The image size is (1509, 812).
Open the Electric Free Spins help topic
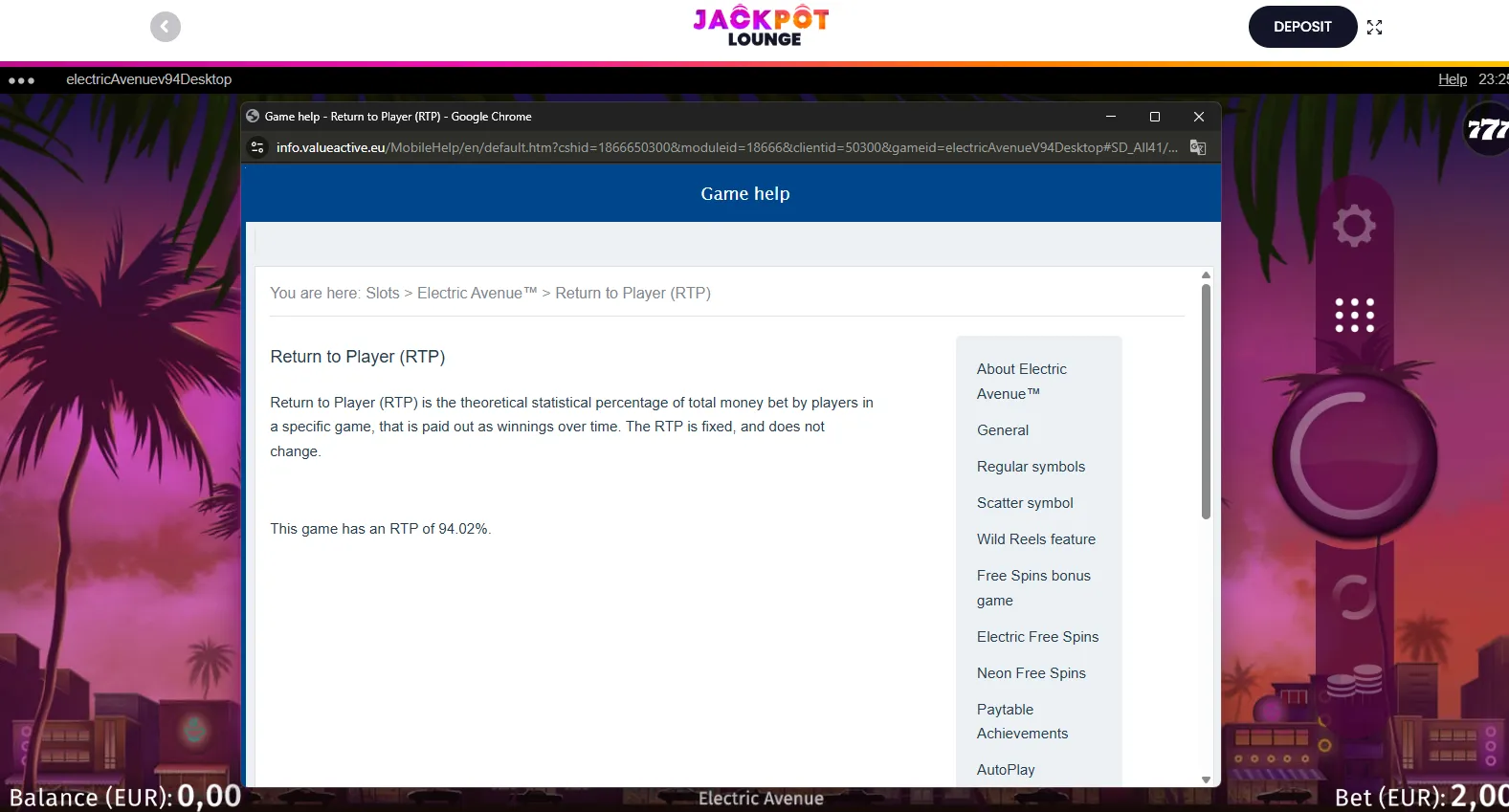[x=1038, y=637]
